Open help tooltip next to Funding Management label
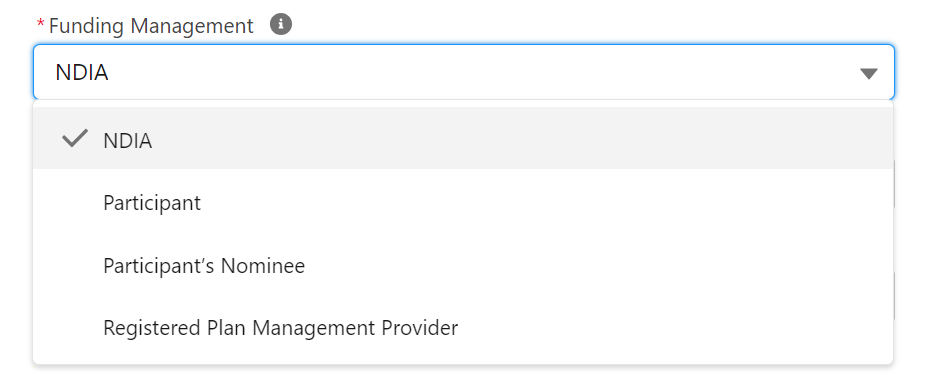 tap(281, 24)
